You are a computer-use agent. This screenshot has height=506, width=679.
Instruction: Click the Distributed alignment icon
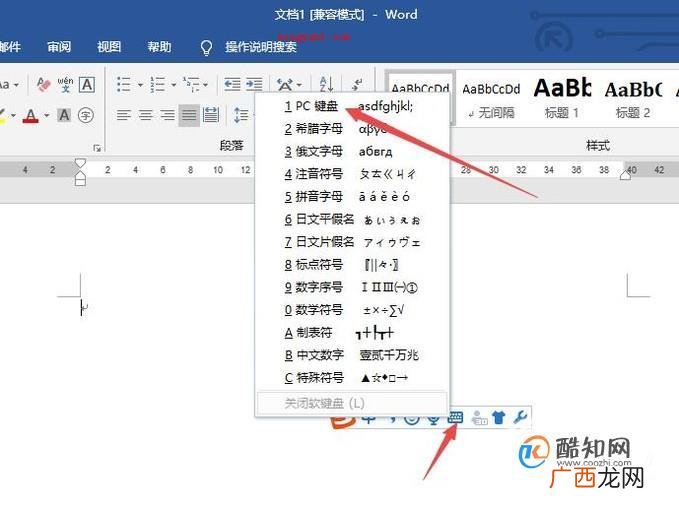tap(211, 115)
